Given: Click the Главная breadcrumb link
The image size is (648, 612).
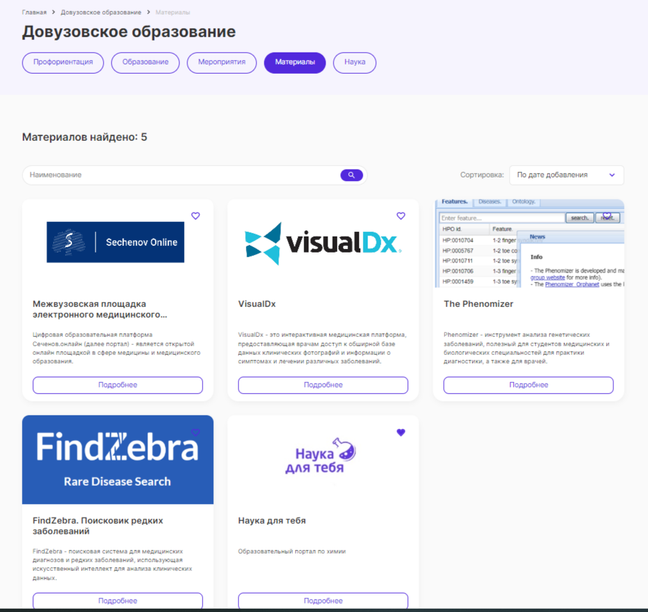Looking at the screenshot, I should click(x=34, y=12).
